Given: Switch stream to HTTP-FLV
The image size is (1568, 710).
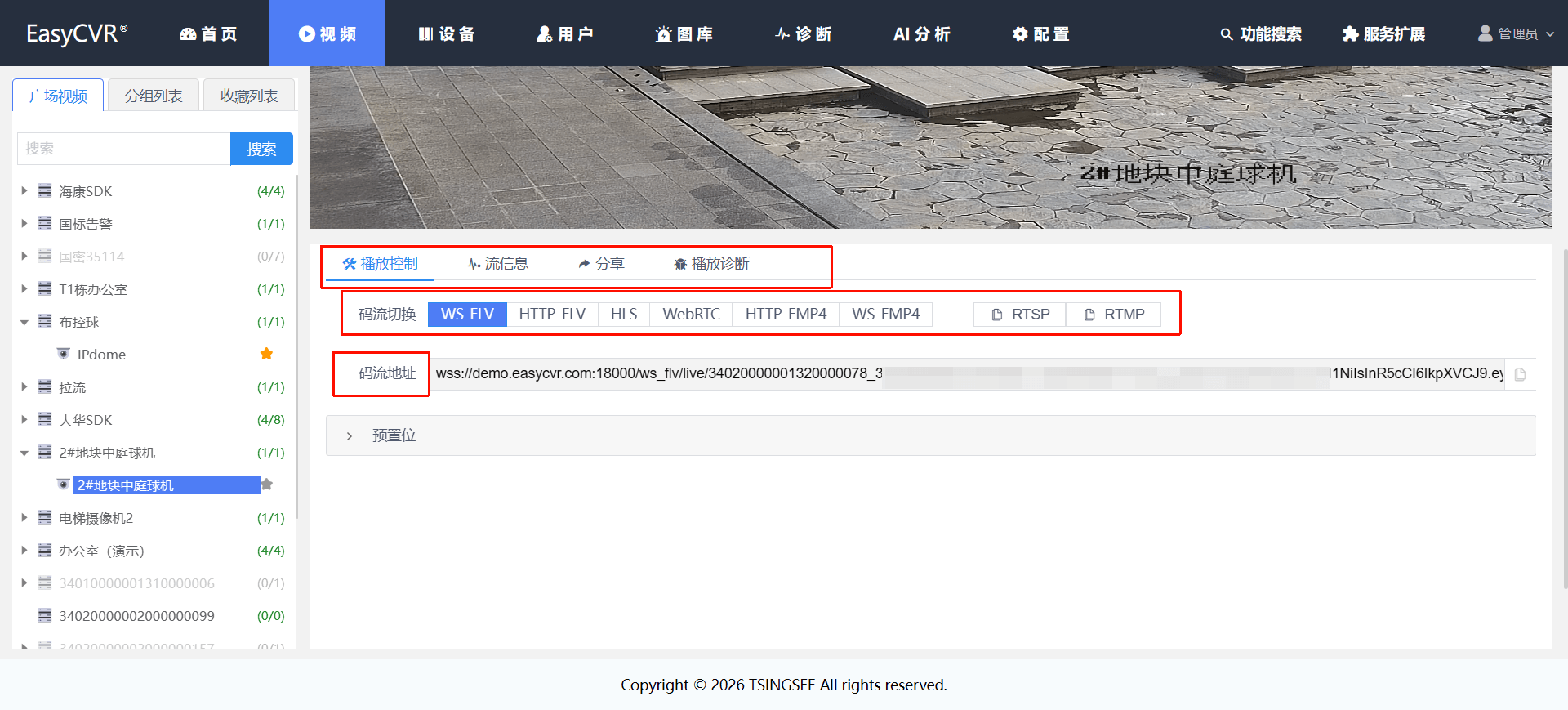Looking at the screenshot, I should click(552, 315).
